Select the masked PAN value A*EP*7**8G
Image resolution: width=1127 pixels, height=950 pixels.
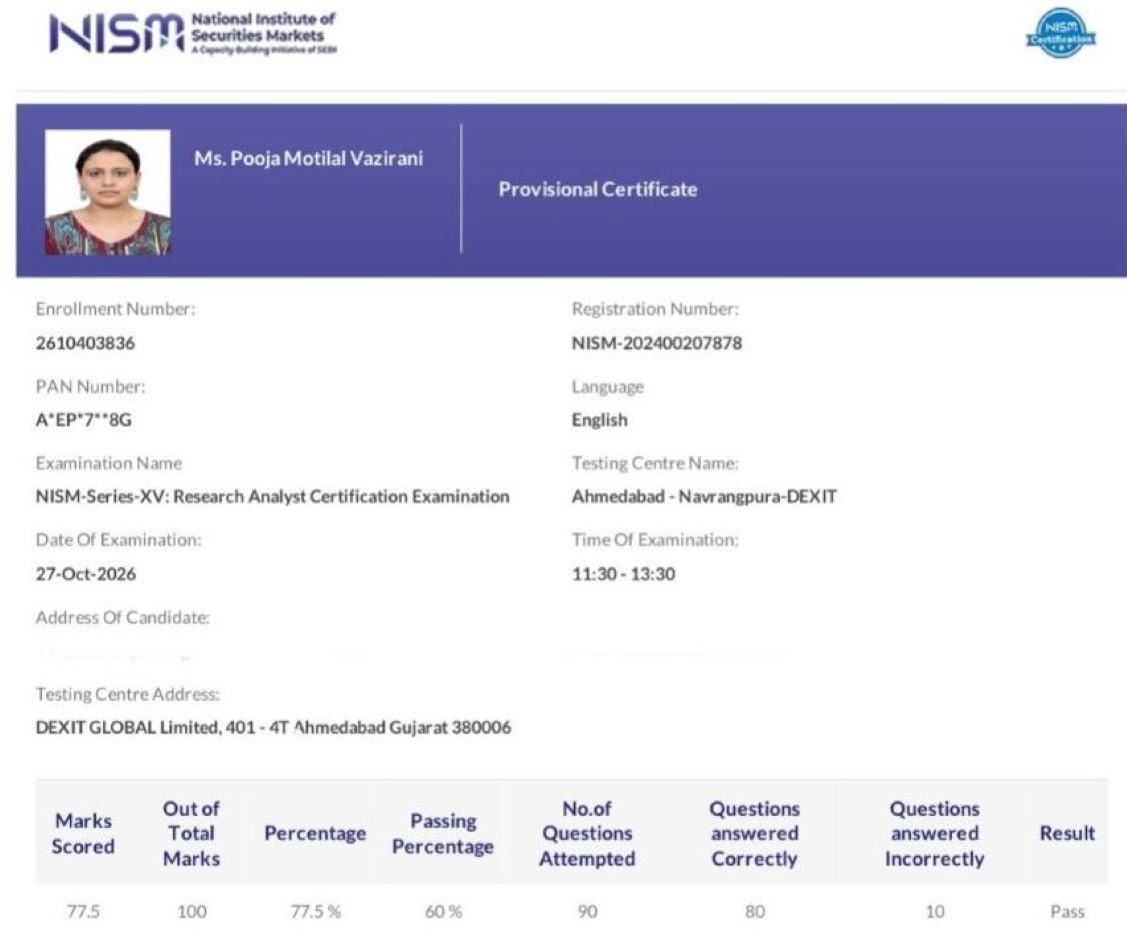[x=84, y=420]
